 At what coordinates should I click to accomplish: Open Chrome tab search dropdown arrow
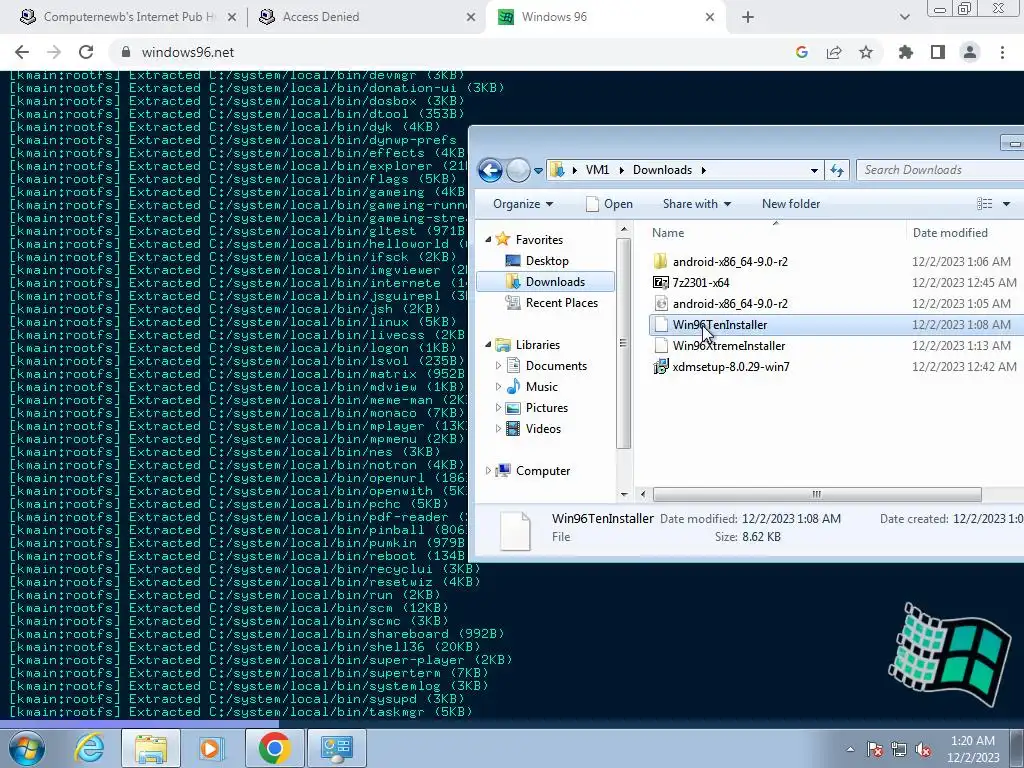904,17
